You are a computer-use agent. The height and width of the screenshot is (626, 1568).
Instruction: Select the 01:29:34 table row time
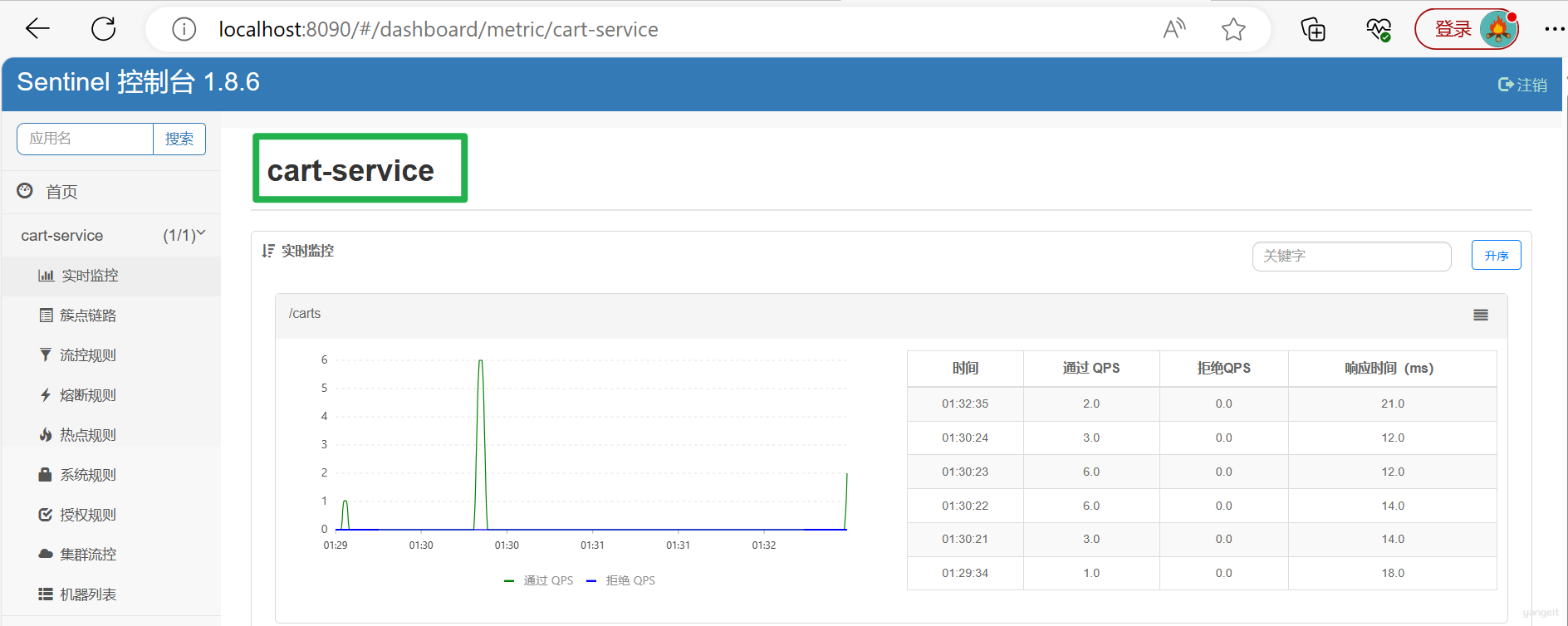pos(965,573)
